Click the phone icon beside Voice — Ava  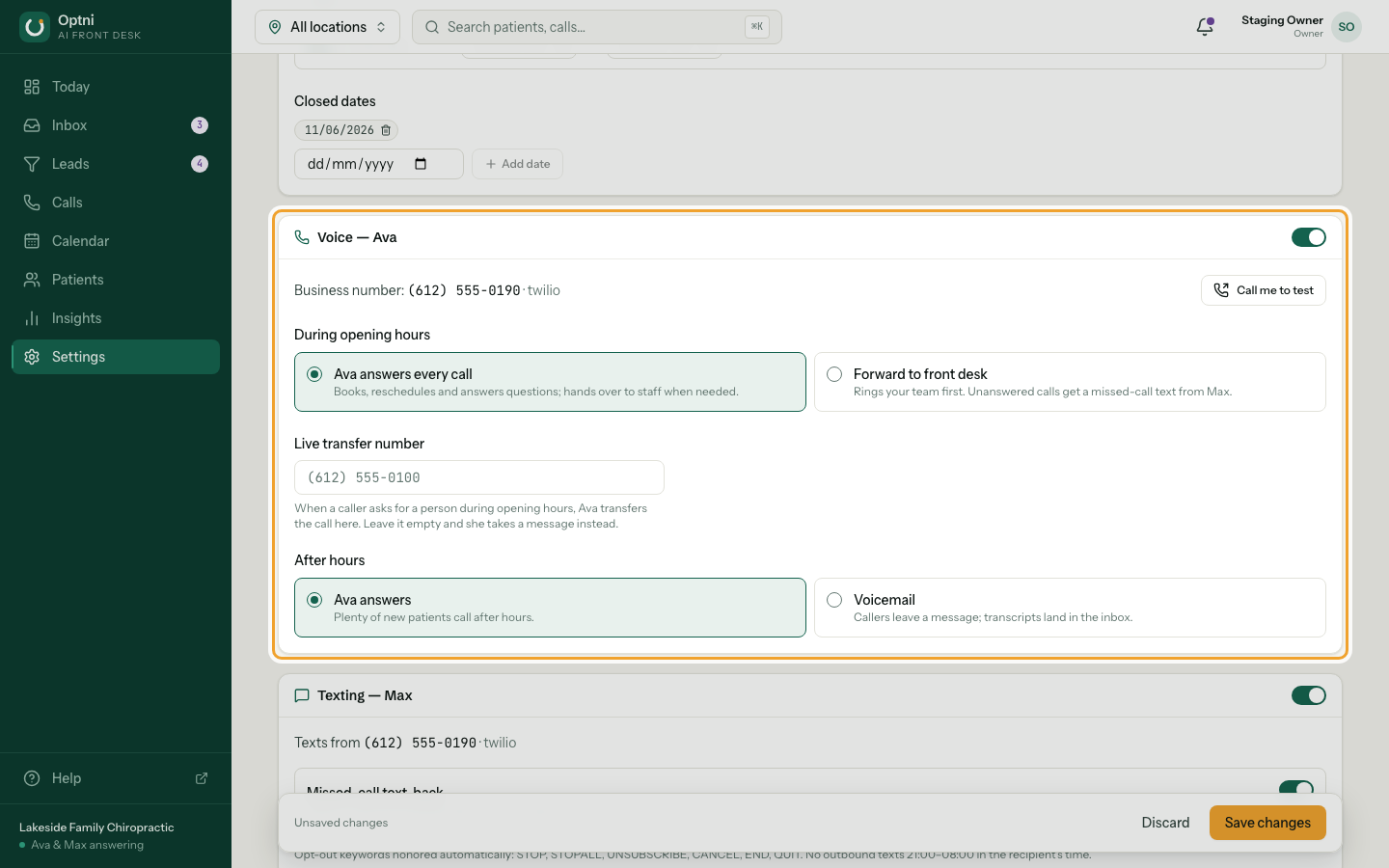(302, 237)
